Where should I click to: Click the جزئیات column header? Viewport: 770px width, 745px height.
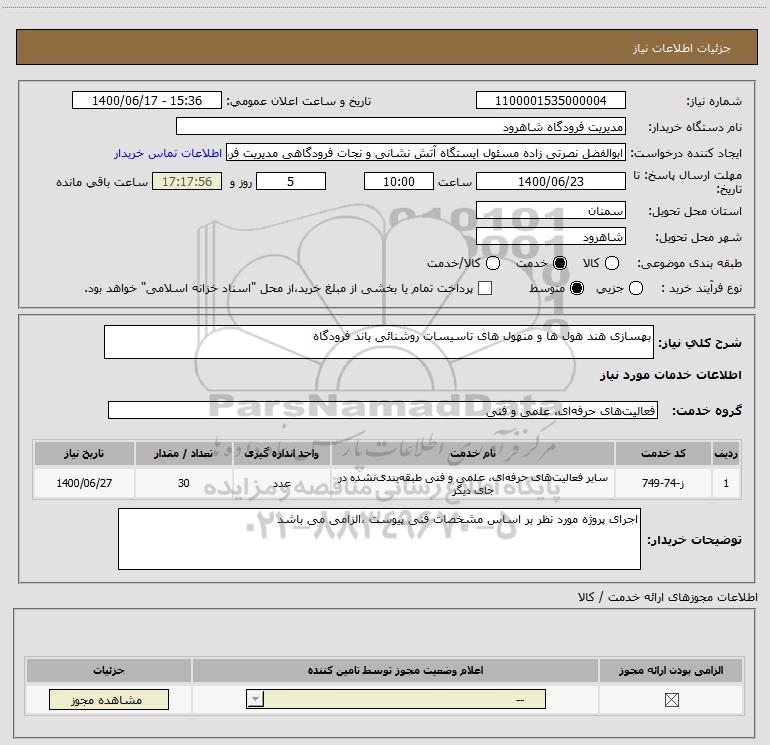point(109,670)
